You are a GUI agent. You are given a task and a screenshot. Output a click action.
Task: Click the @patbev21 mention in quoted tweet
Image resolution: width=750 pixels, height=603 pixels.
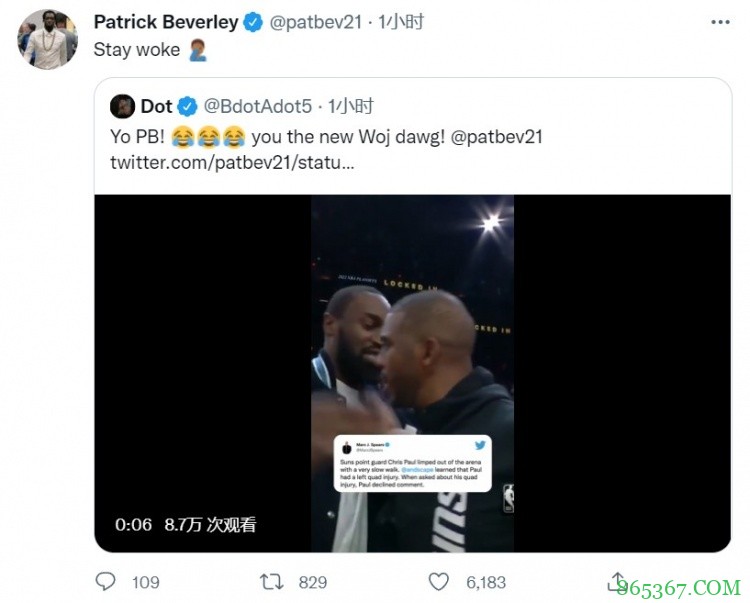pos(496,136)
